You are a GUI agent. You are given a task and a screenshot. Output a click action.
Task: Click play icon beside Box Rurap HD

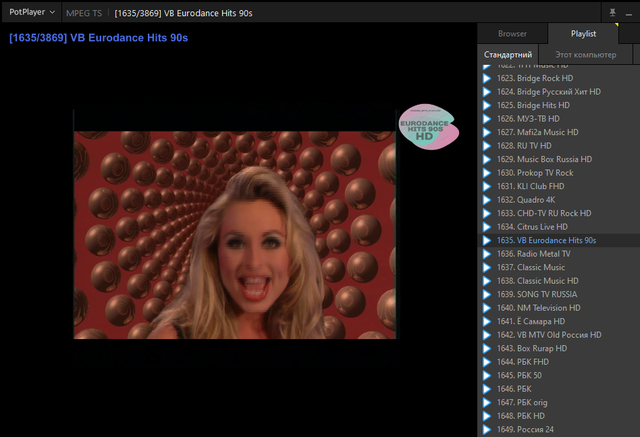click(x=487, y=348)
